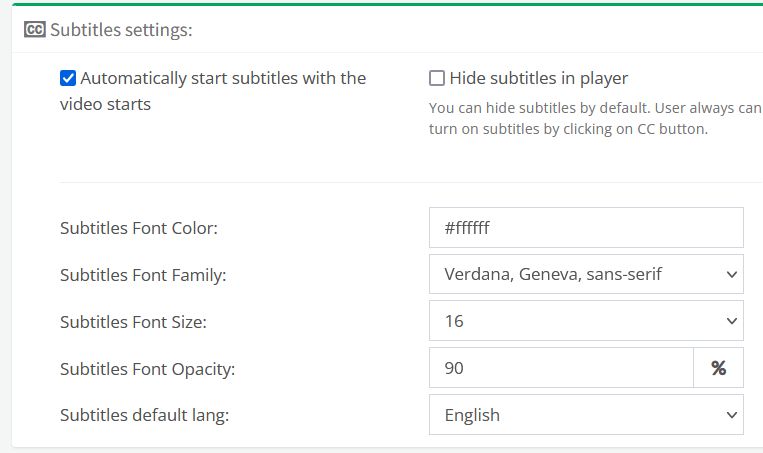Focus the Subtitles Font Color hex field
The height and width of the screenshot is (453, 763).
[x=586, y=227]
